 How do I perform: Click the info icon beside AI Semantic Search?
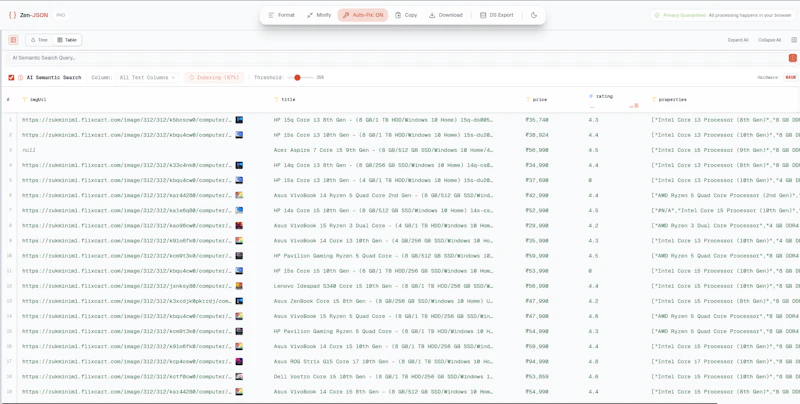click(20, 78)
